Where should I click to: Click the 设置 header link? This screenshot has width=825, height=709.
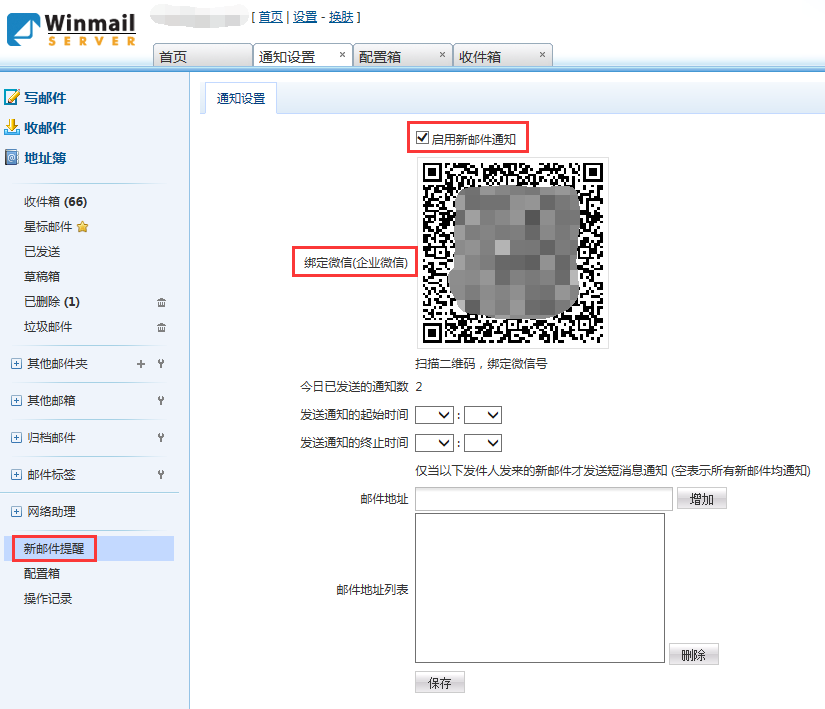click(x=305, y=17)
